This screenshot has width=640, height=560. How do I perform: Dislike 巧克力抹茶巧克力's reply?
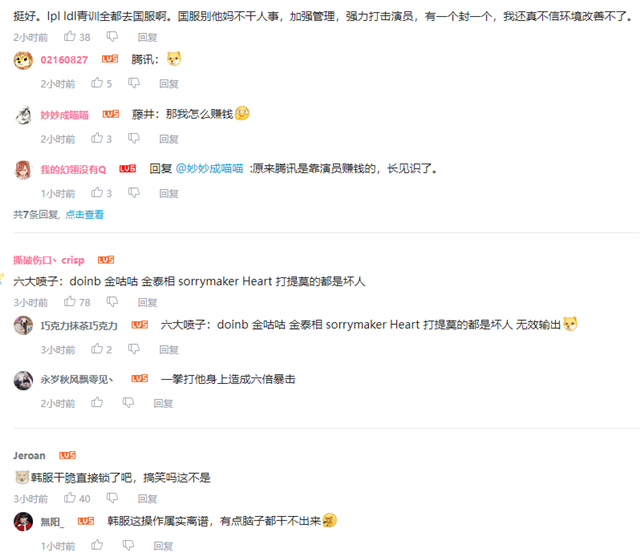[x=134, y=349]
